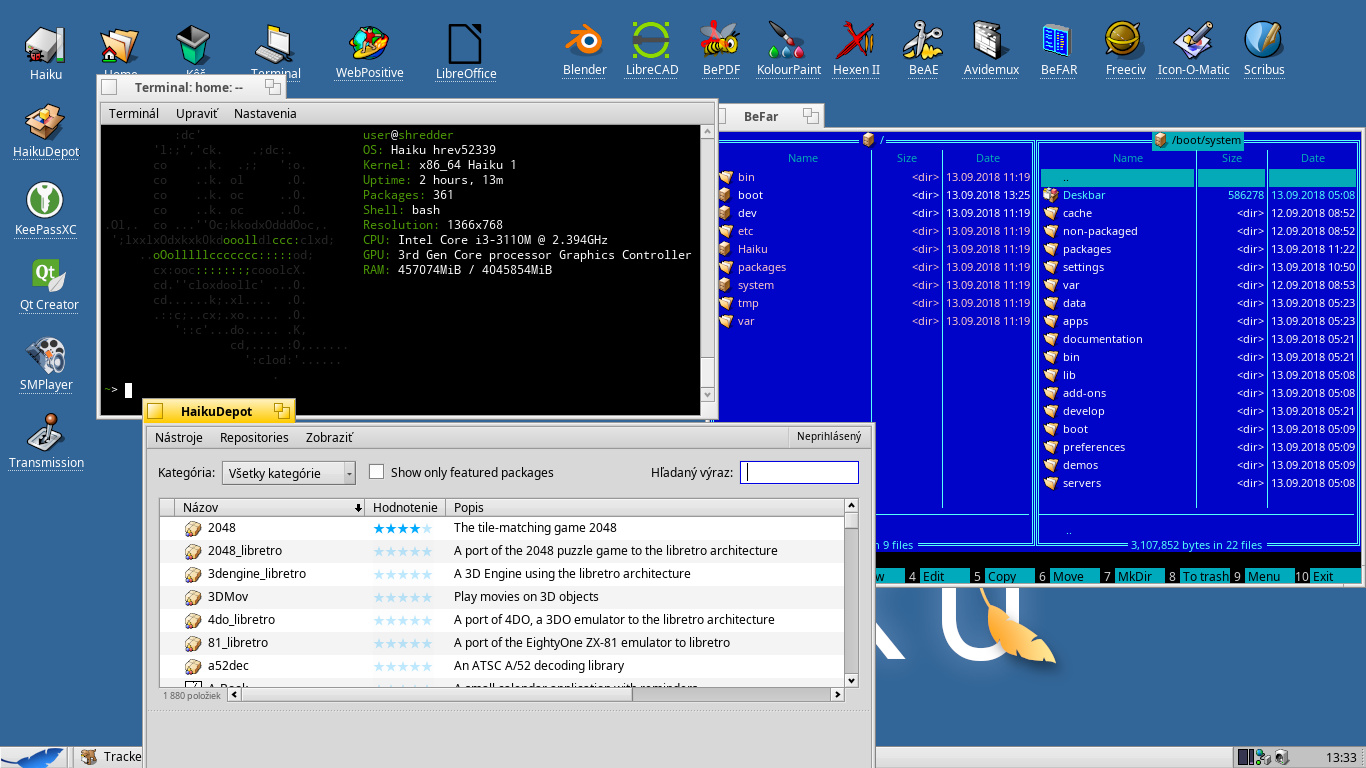
Task: Click 8 To trash function key in BeFar
Action: 1197,576
